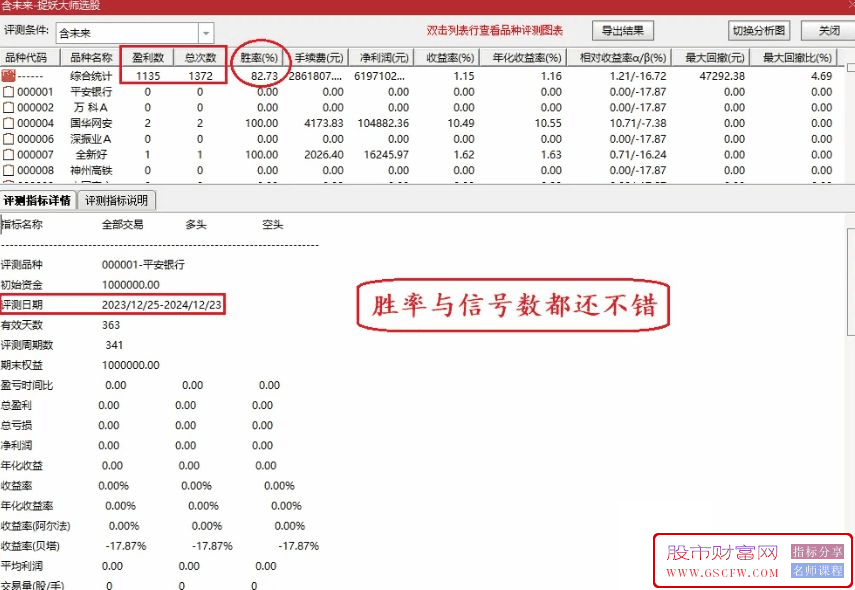The height and width of the screenshot is (590, 855).
Task: Select the 国华网安 row name
Action: [x=91, y=123]
